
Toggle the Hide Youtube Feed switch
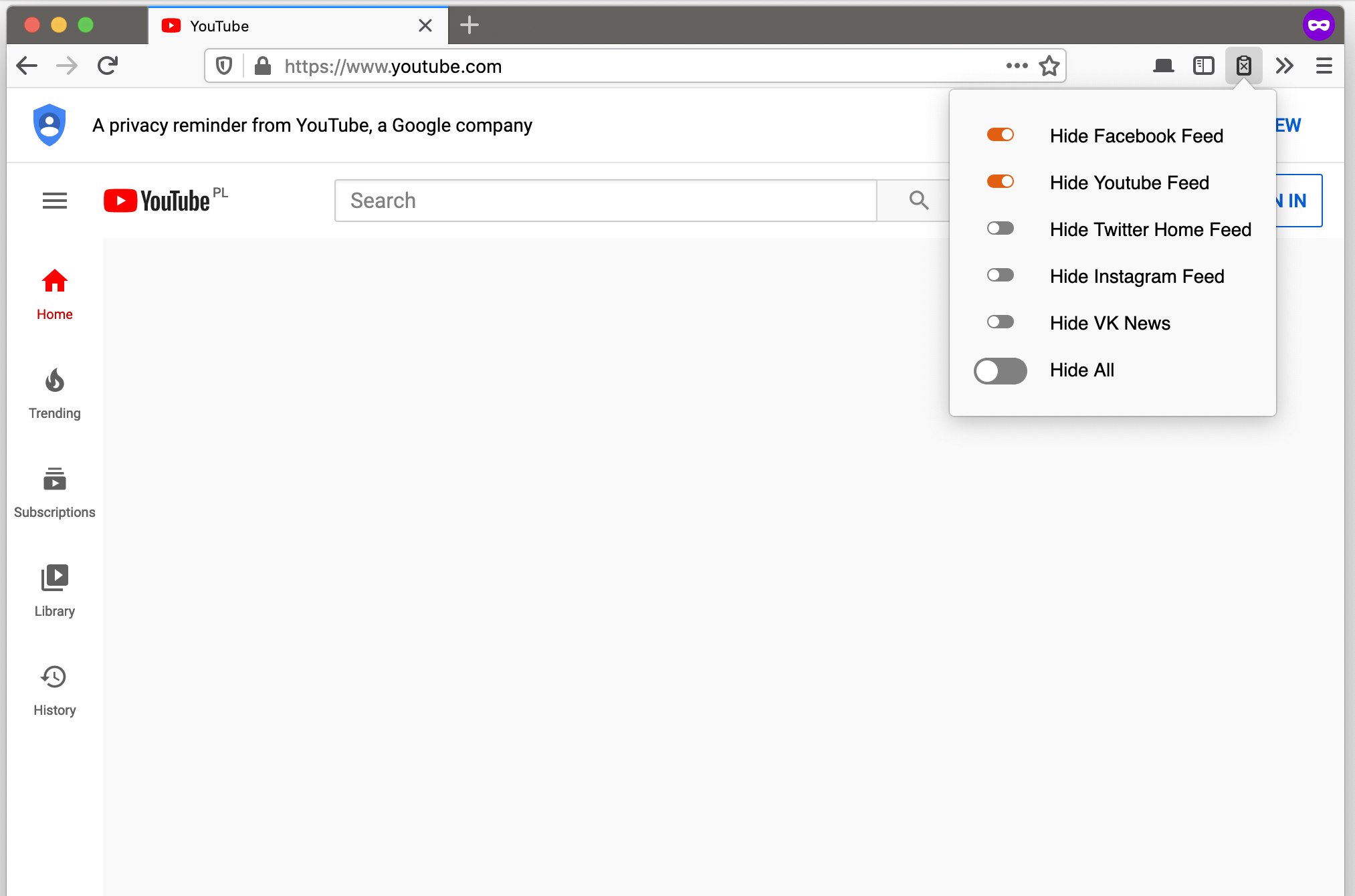1000,182
